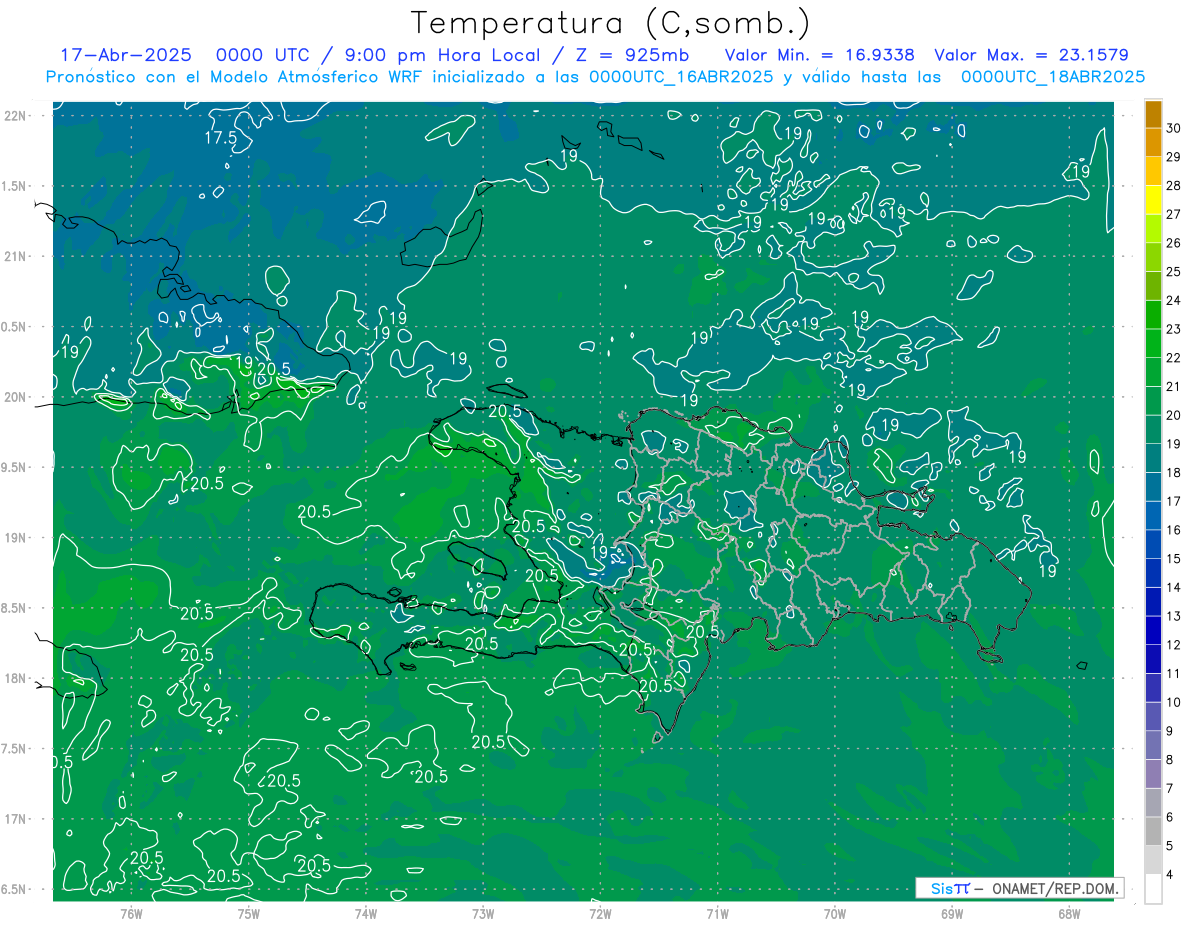This screenshot has height=927, width=1200.
Task: Click the "68W" longitude axis label
Action: pyautogui.click(x=1069, y=913)
